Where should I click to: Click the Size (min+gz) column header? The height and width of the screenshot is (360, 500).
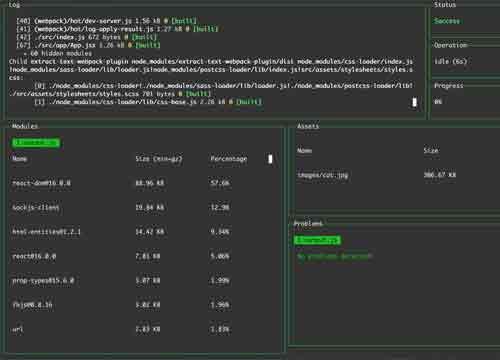click(159, 159)
